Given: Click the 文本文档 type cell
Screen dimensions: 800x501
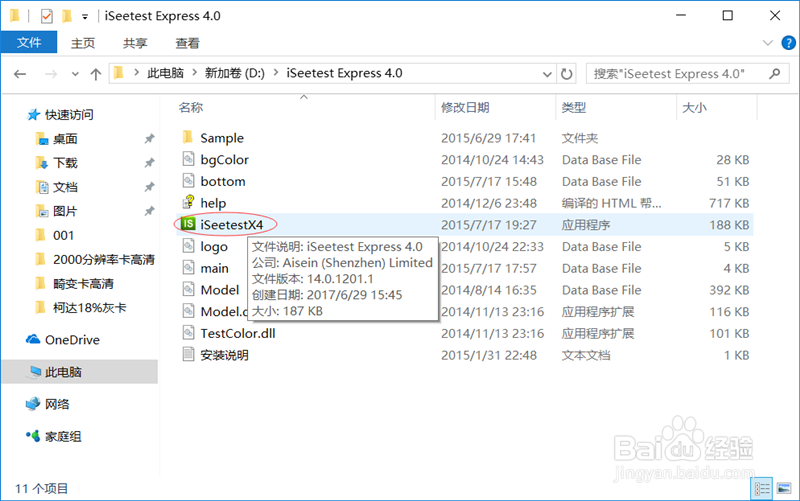Looking at the screenshot, I should pyautogui.click(x=586, y=355).
